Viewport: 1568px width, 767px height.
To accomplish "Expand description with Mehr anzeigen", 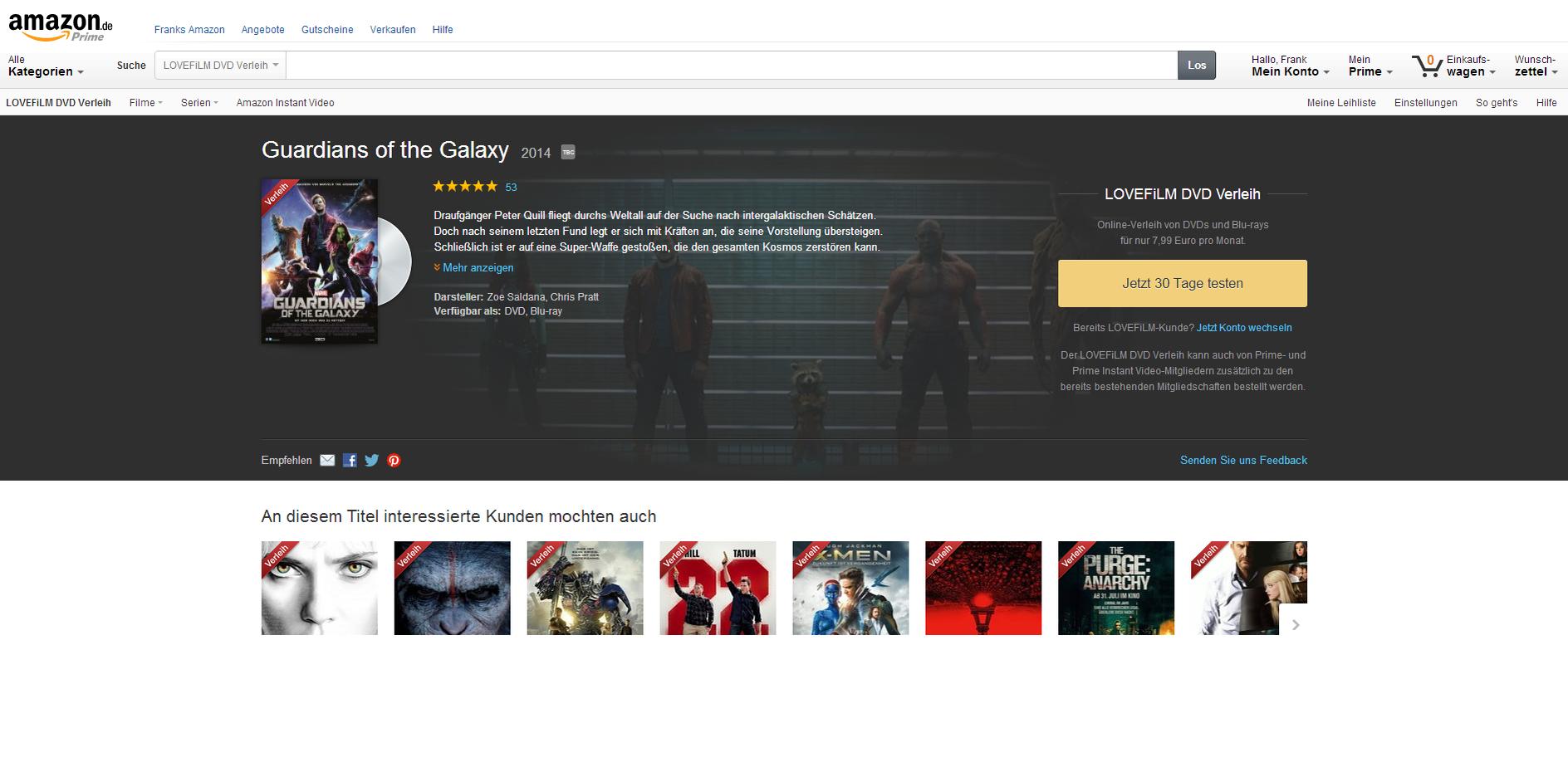I will (x=473, y=268).
